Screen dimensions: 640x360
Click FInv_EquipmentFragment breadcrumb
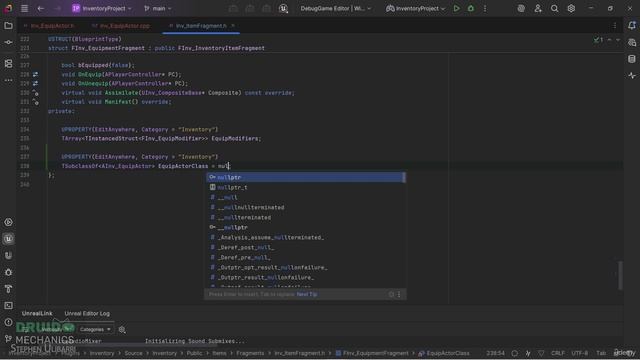[x=372, y=353]
